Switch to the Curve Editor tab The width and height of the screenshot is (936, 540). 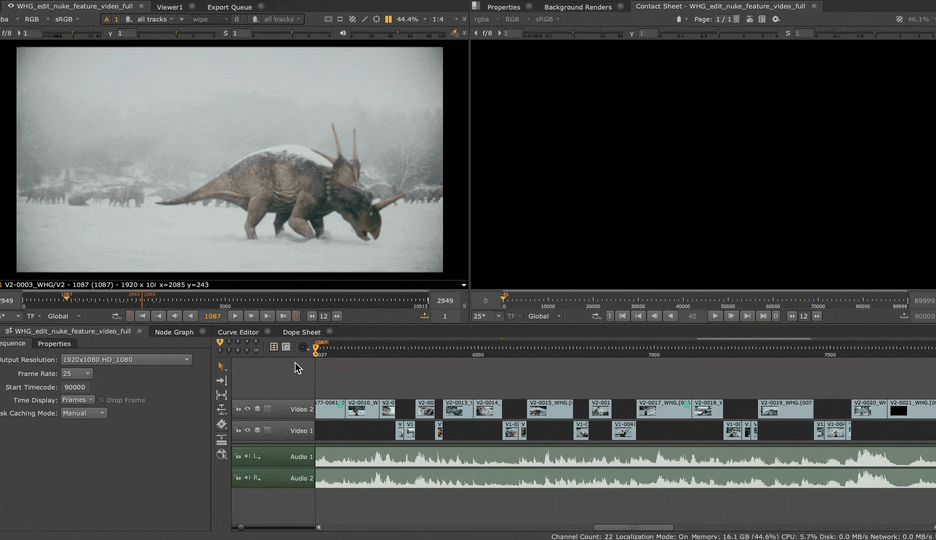[x=238, y=332]
